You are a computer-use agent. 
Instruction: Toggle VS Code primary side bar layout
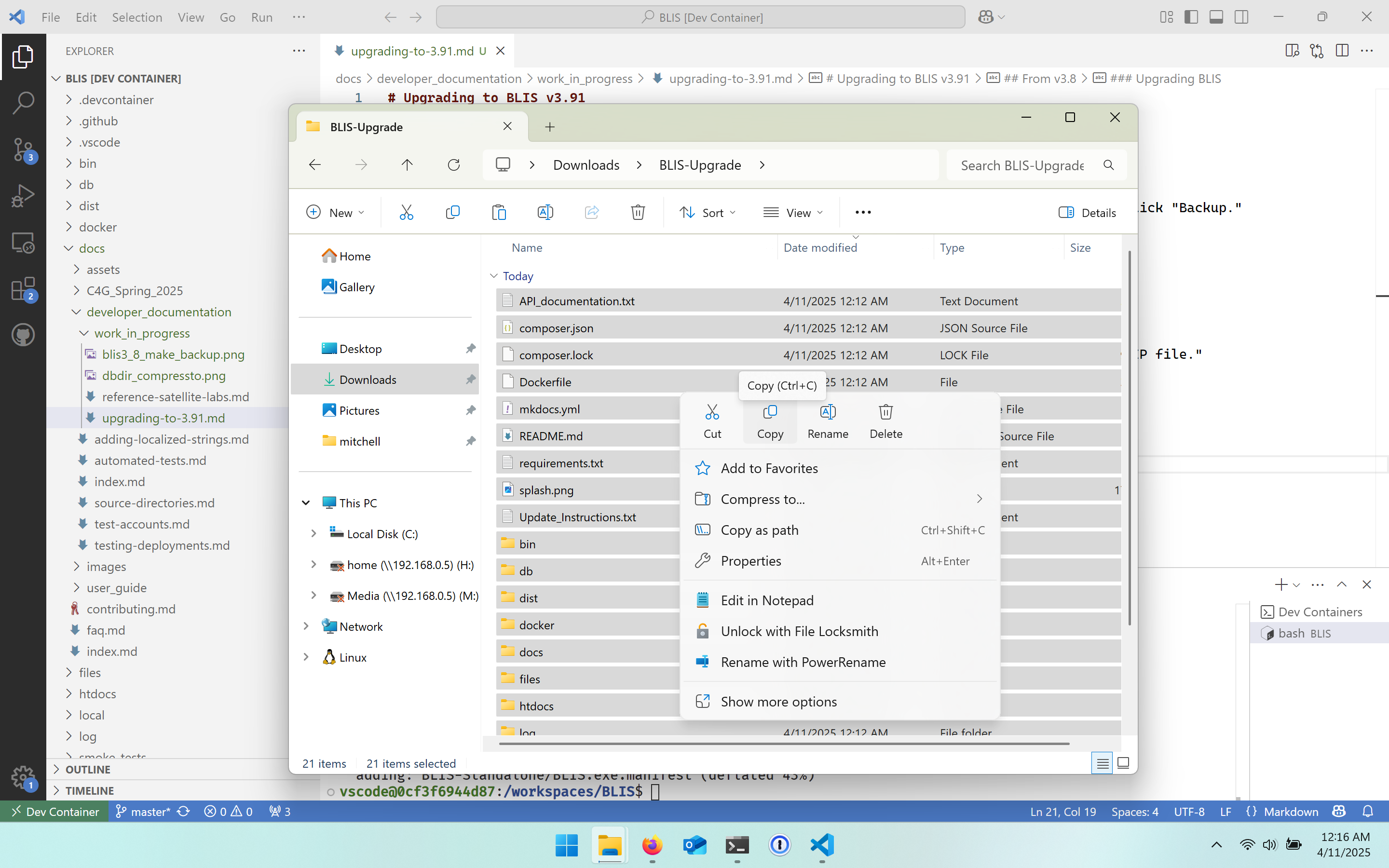pyautogui.click(x=1191, y=17)
